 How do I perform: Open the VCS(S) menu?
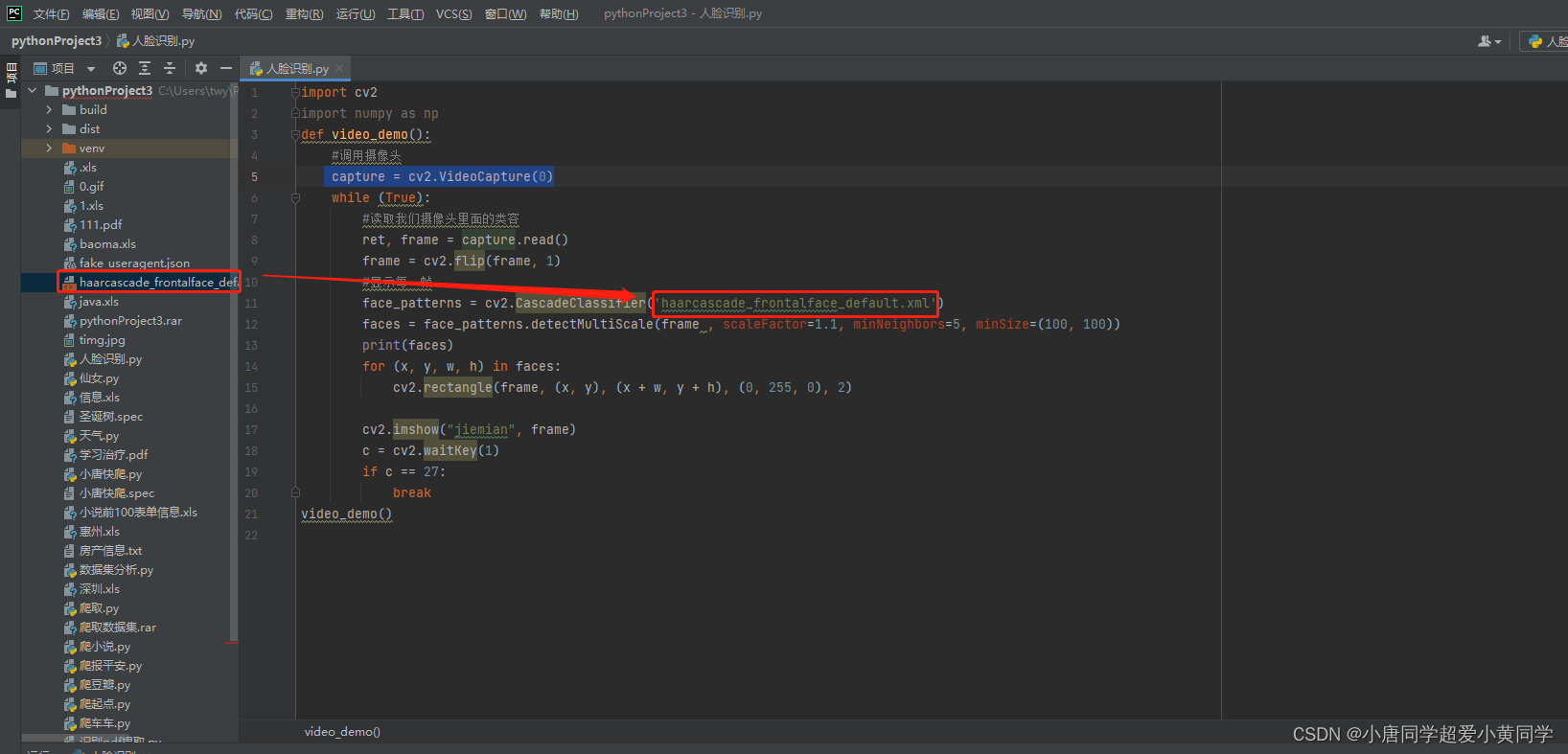point(454,13)
